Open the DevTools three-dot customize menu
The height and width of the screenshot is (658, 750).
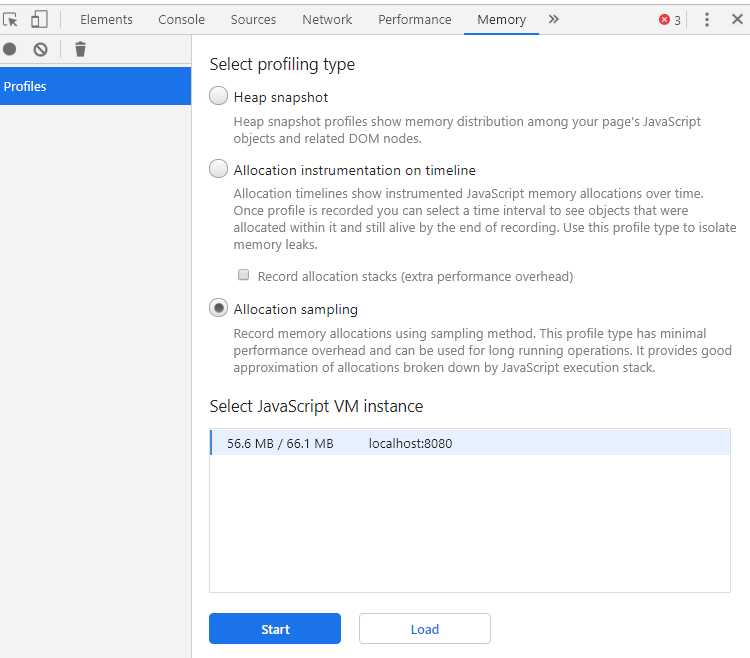coord(706,20)
